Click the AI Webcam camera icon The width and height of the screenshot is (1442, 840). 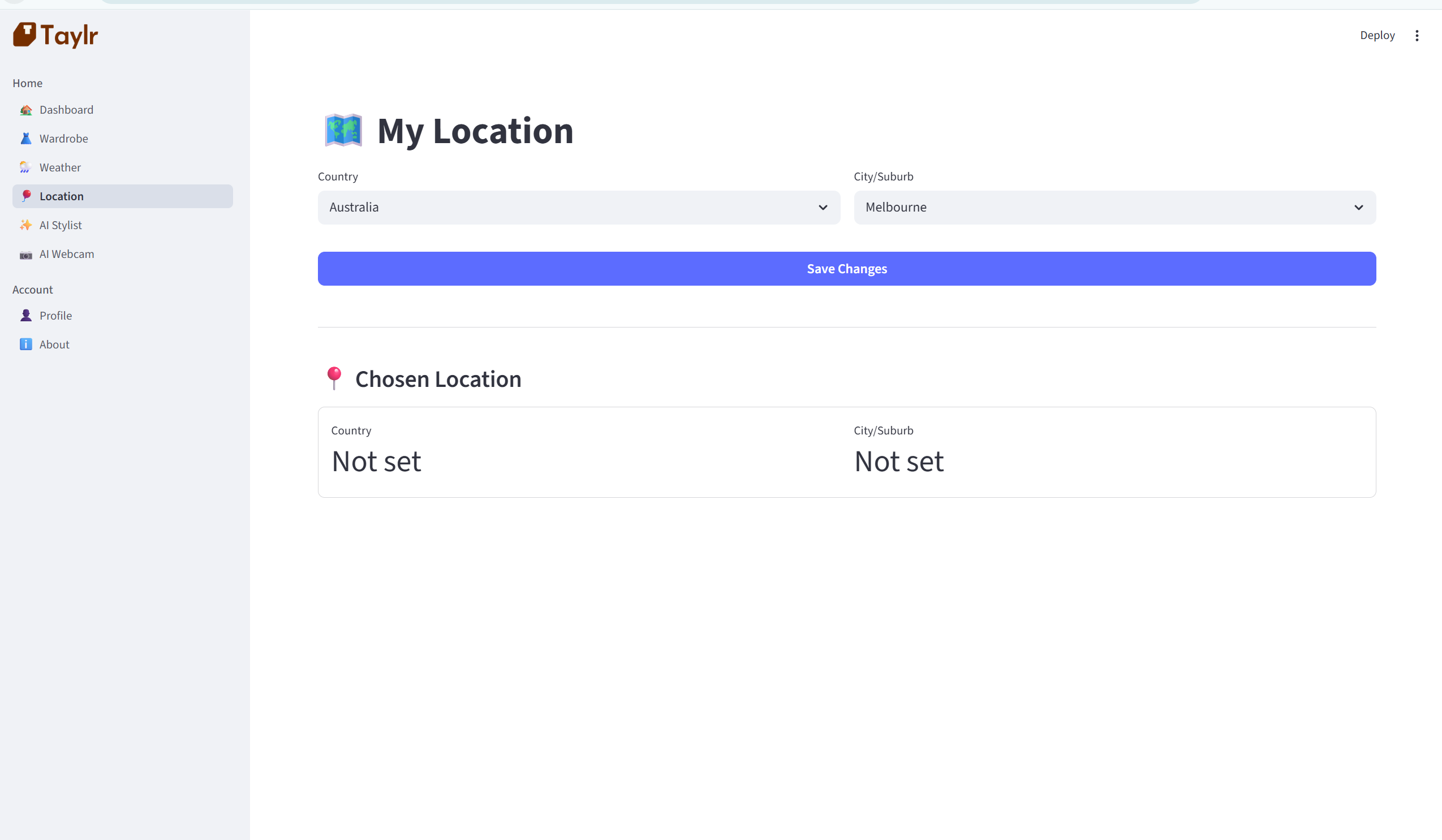[26, 255]
